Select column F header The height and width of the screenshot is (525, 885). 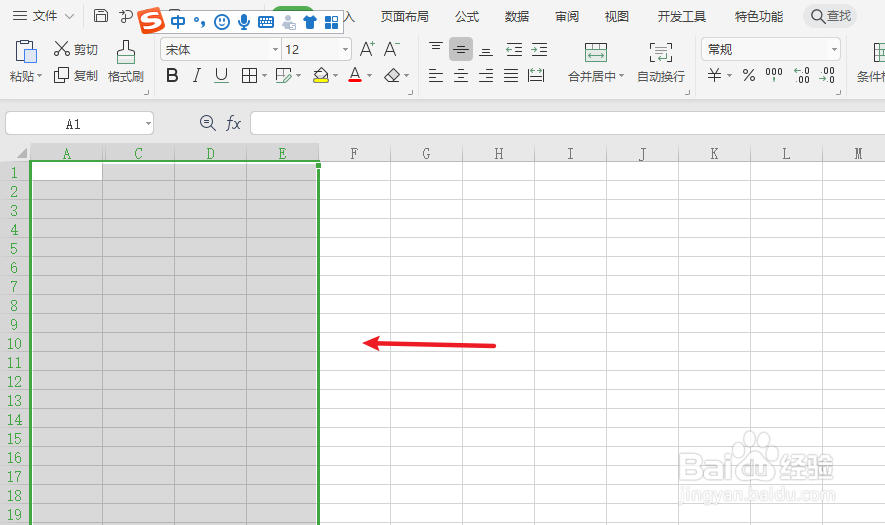354,154
